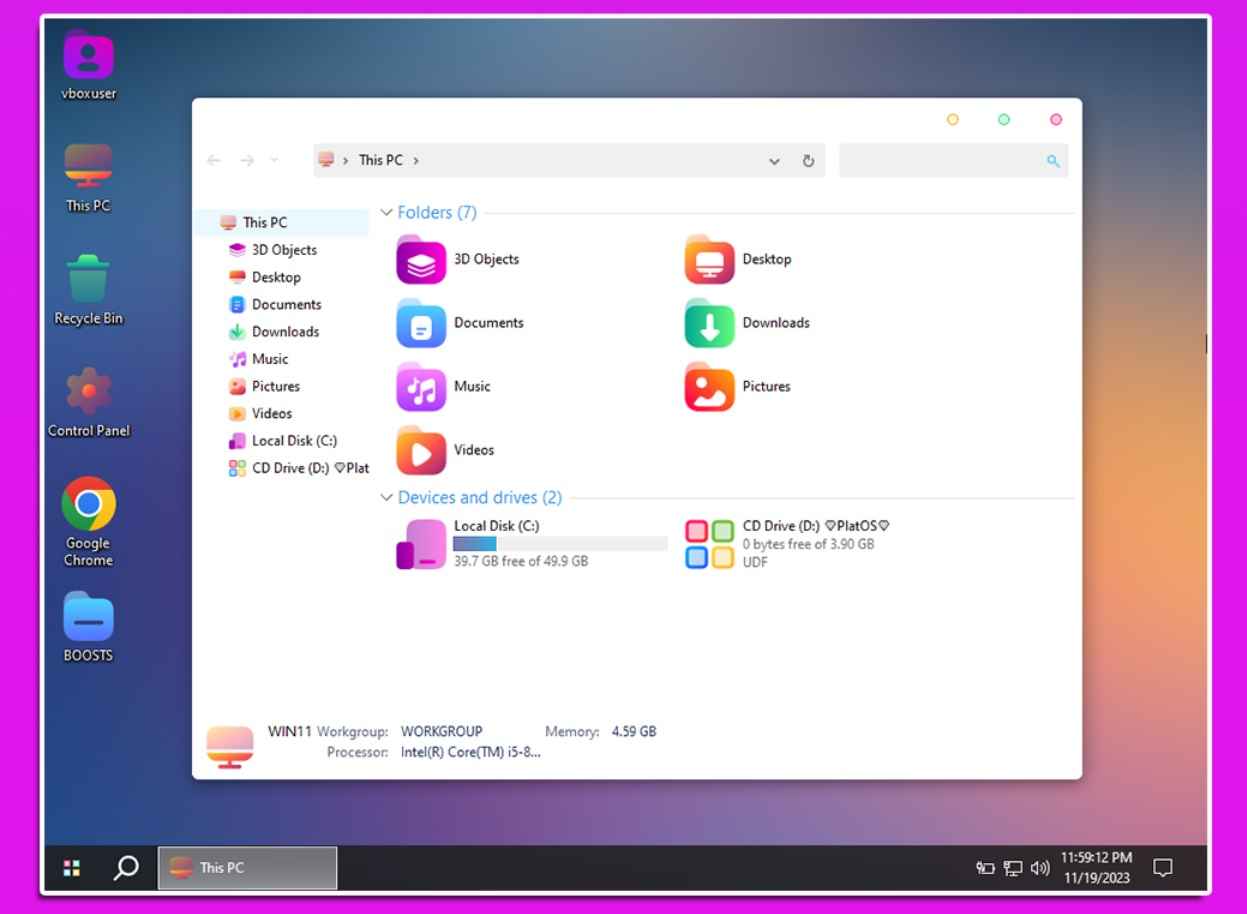
Task: Click the Start button on taskbar
Action: click(x=71, y=868)
